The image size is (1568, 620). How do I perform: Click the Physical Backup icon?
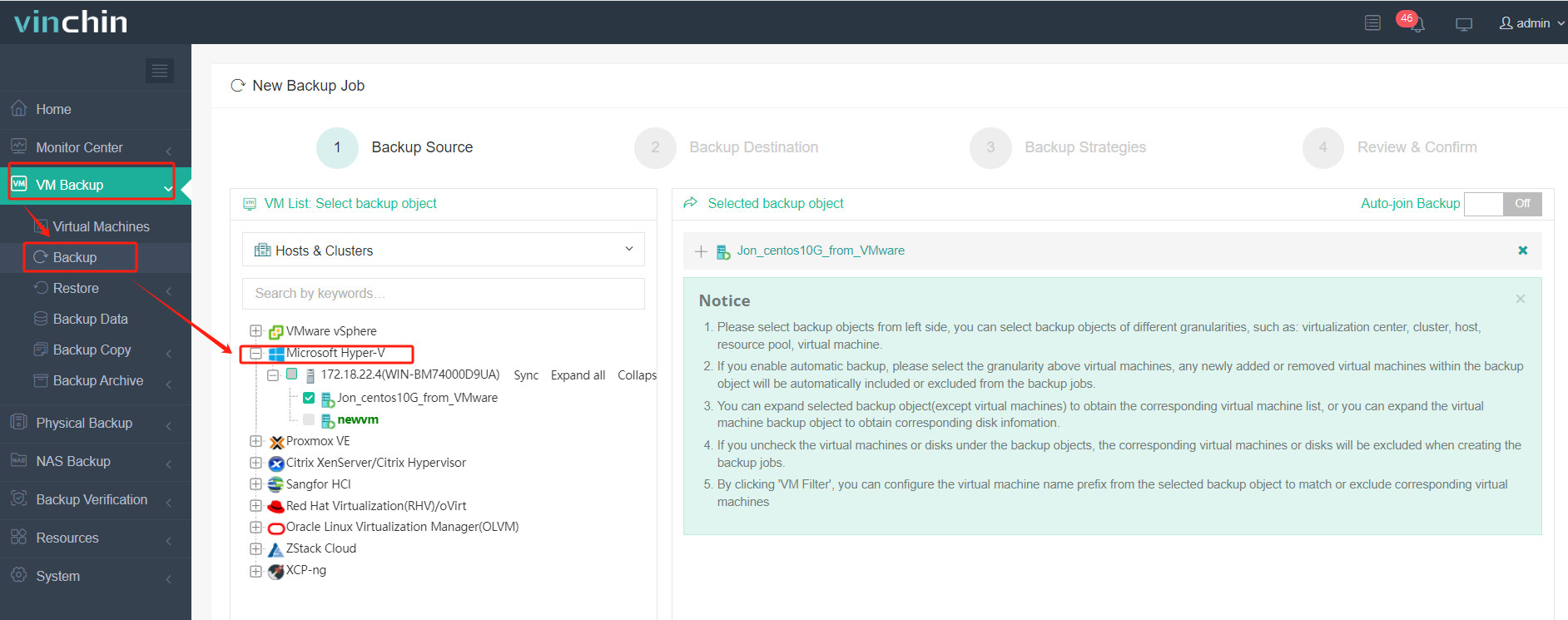click(18, 422)
